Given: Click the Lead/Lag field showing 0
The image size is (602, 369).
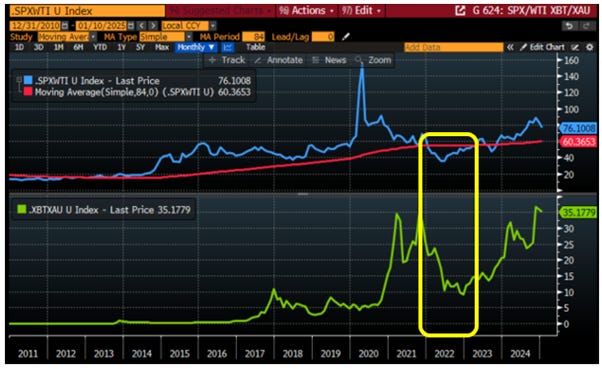Looking at the screenshot, I should click(323, 37).
